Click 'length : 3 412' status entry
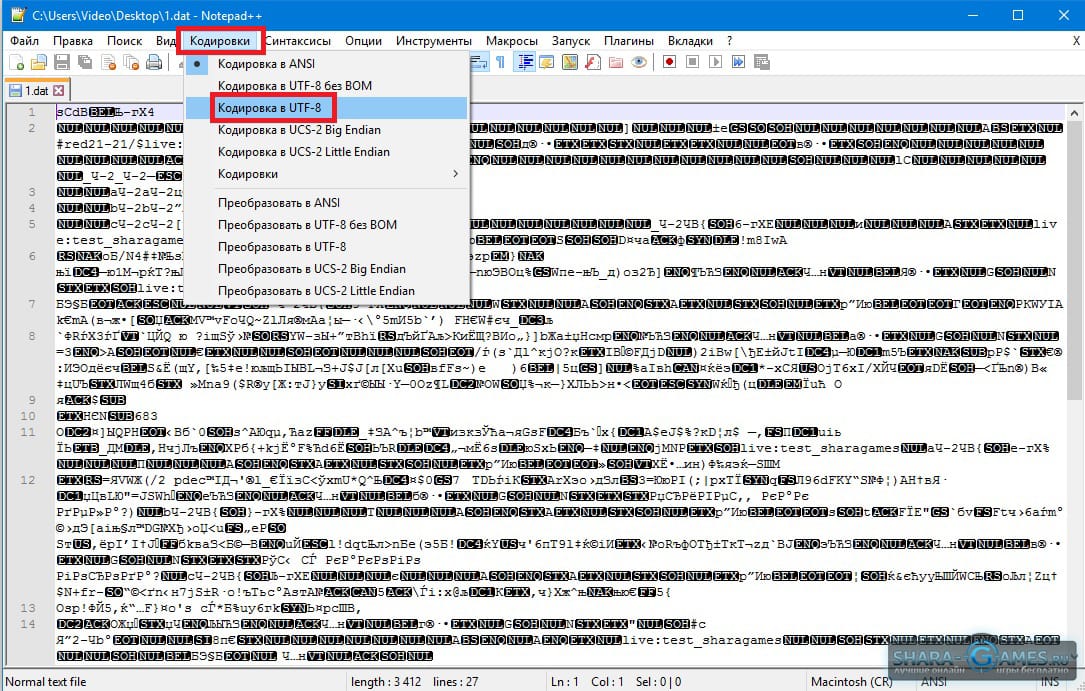This screenshot has height=691, width=1085. point(385,682)
